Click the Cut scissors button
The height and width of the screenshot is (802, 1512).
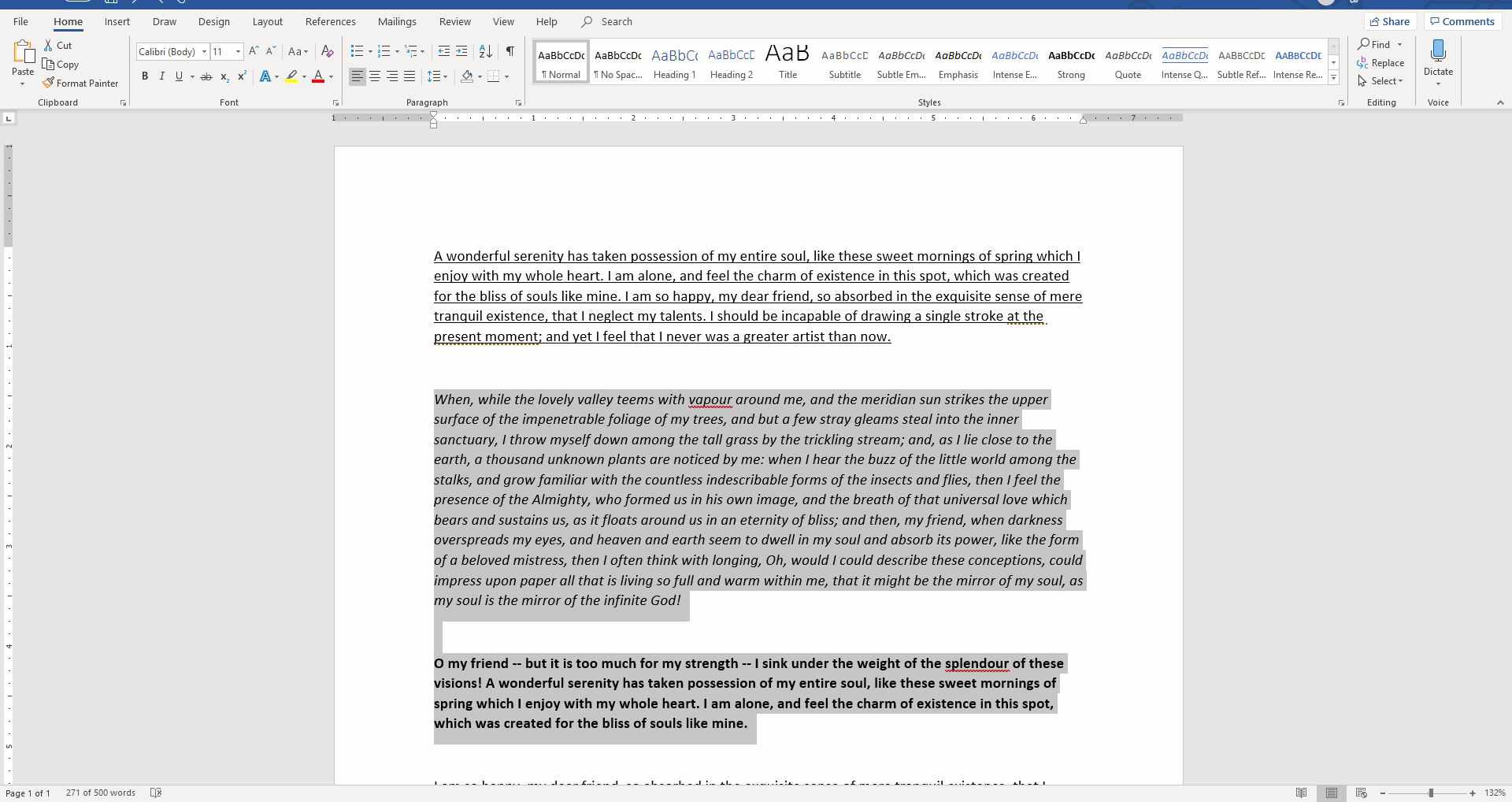click(x=57, y=46)
